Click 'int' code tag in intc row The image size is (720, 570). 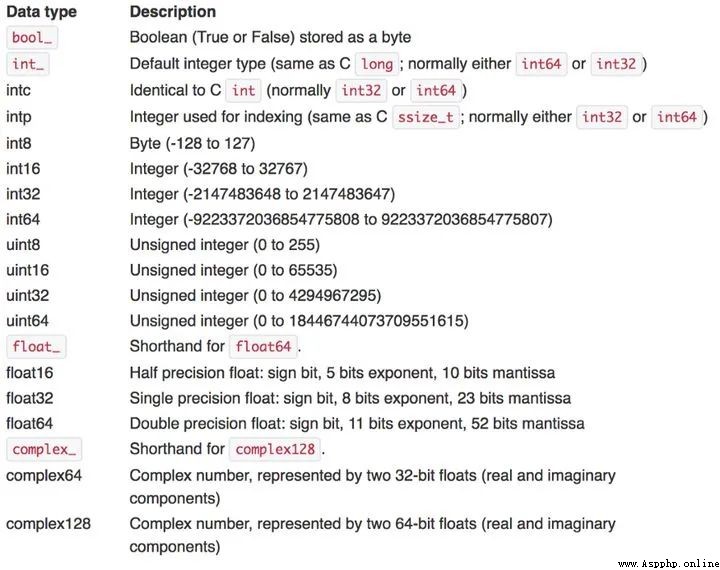tap(243, 90)
